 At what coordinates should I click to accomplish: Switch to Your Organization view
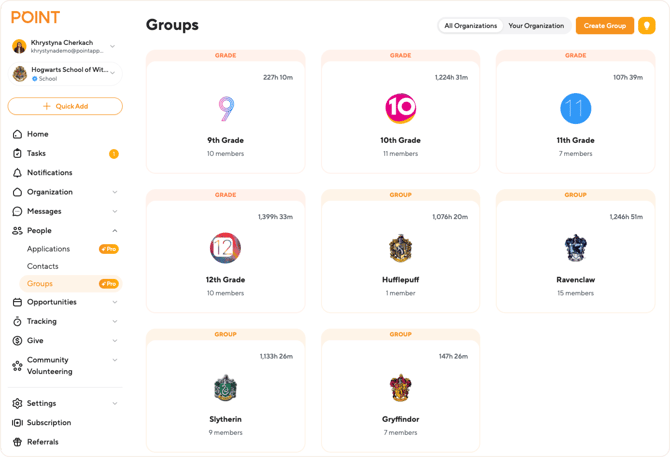click(536, 26)
